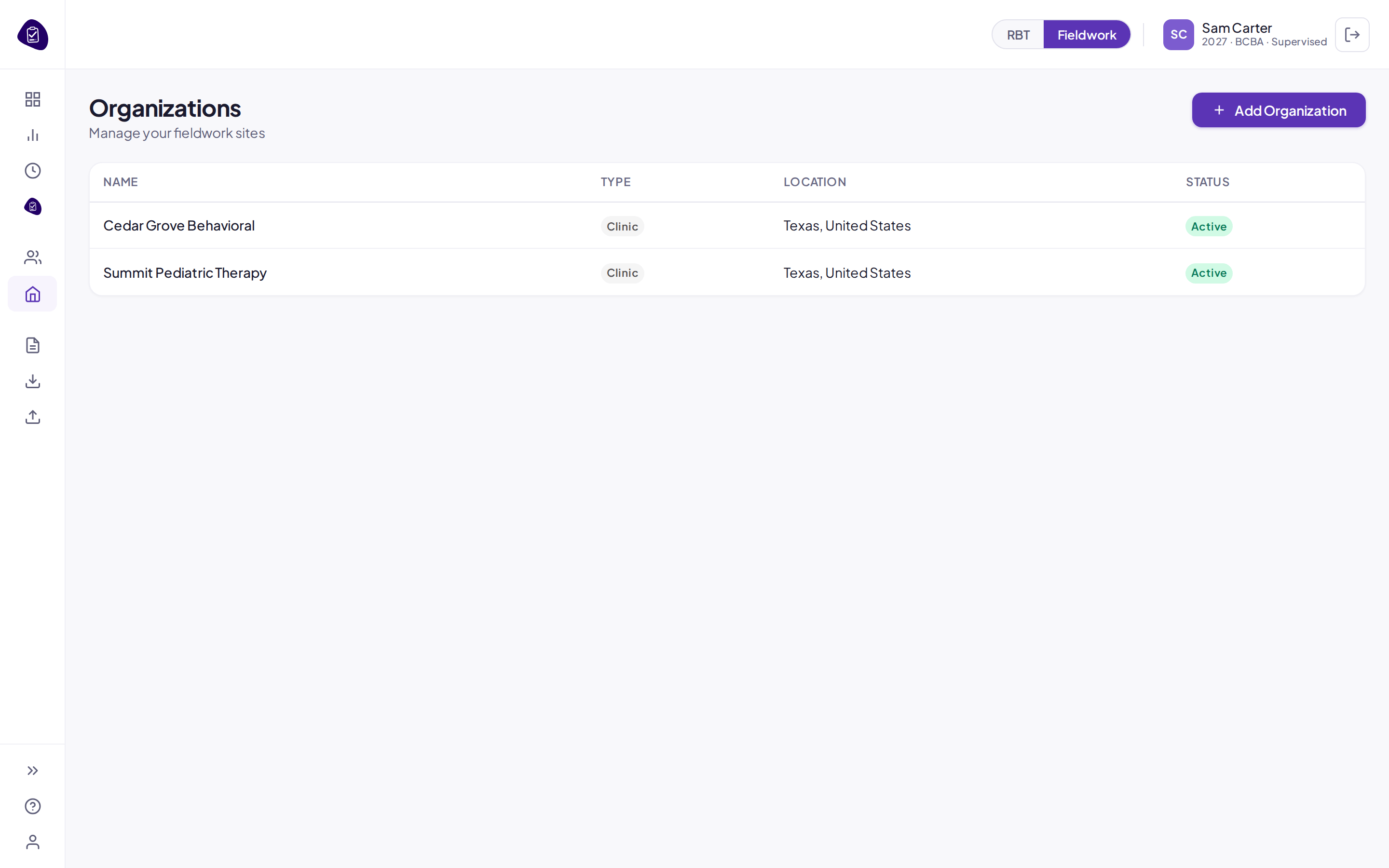Click the app logo at top left

point(33,35)
